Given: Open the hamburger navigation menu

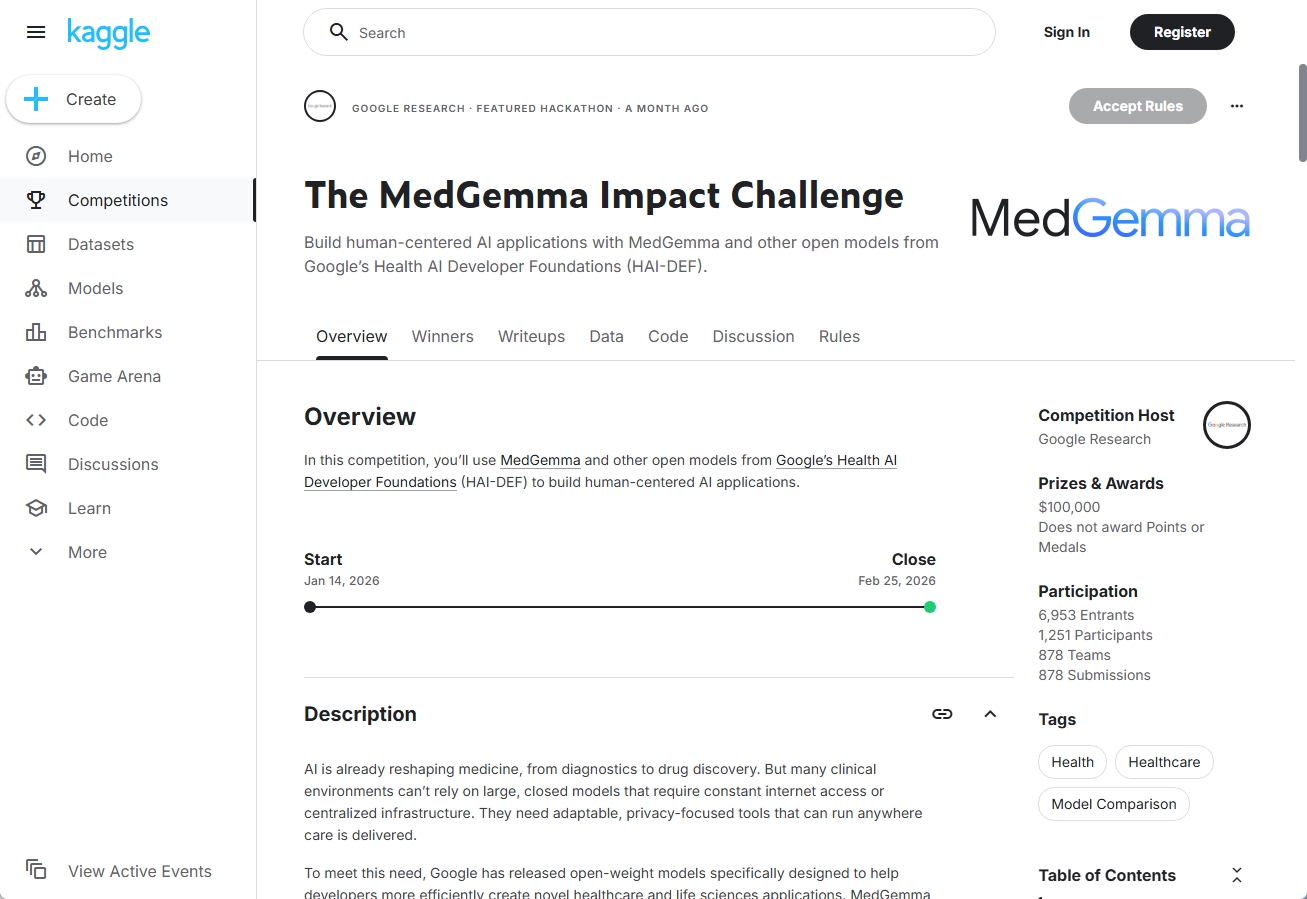Looking at the screenshot, I should coord(36,32).
